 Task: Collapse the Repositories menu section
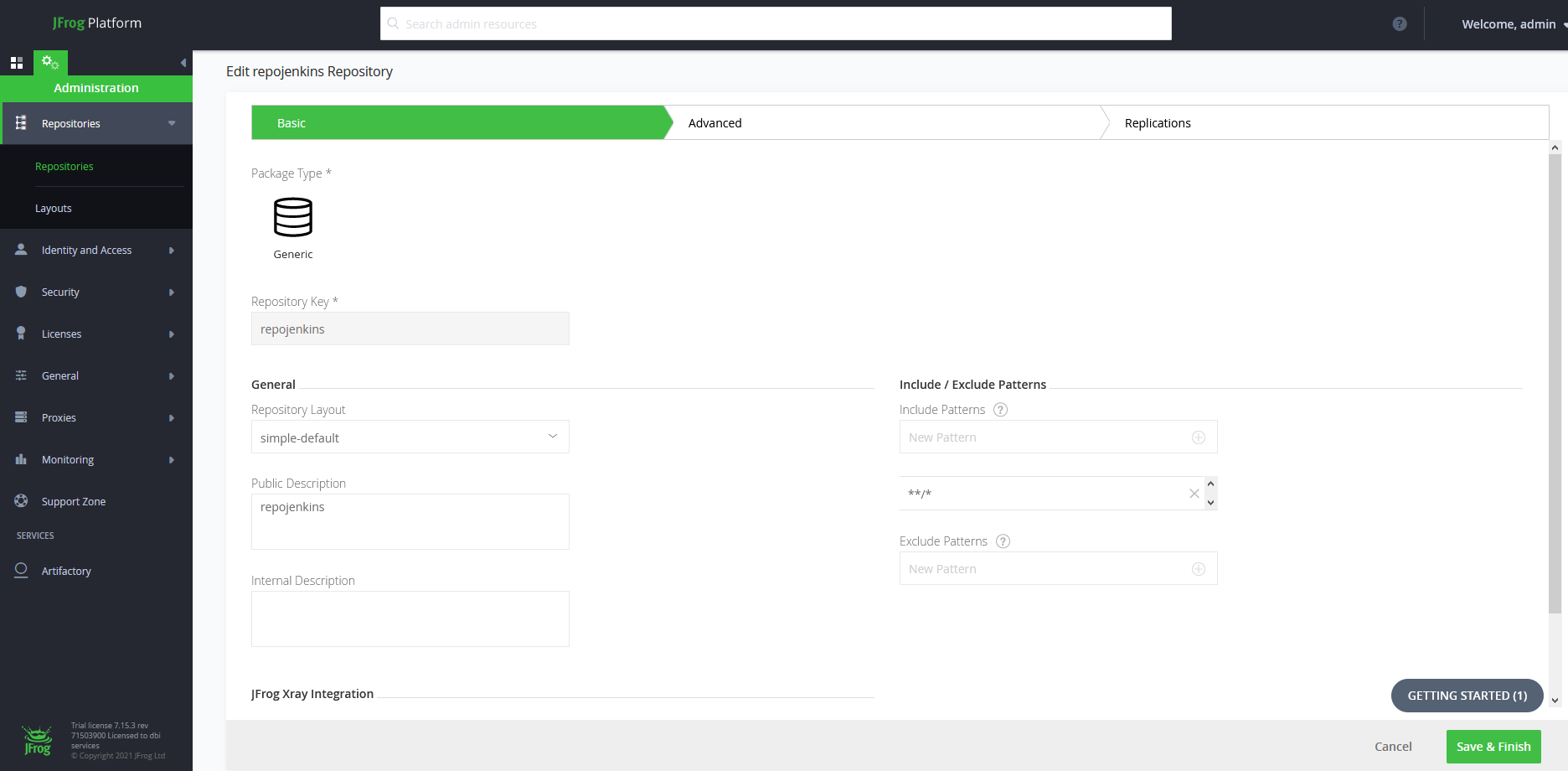click(172, 123)
